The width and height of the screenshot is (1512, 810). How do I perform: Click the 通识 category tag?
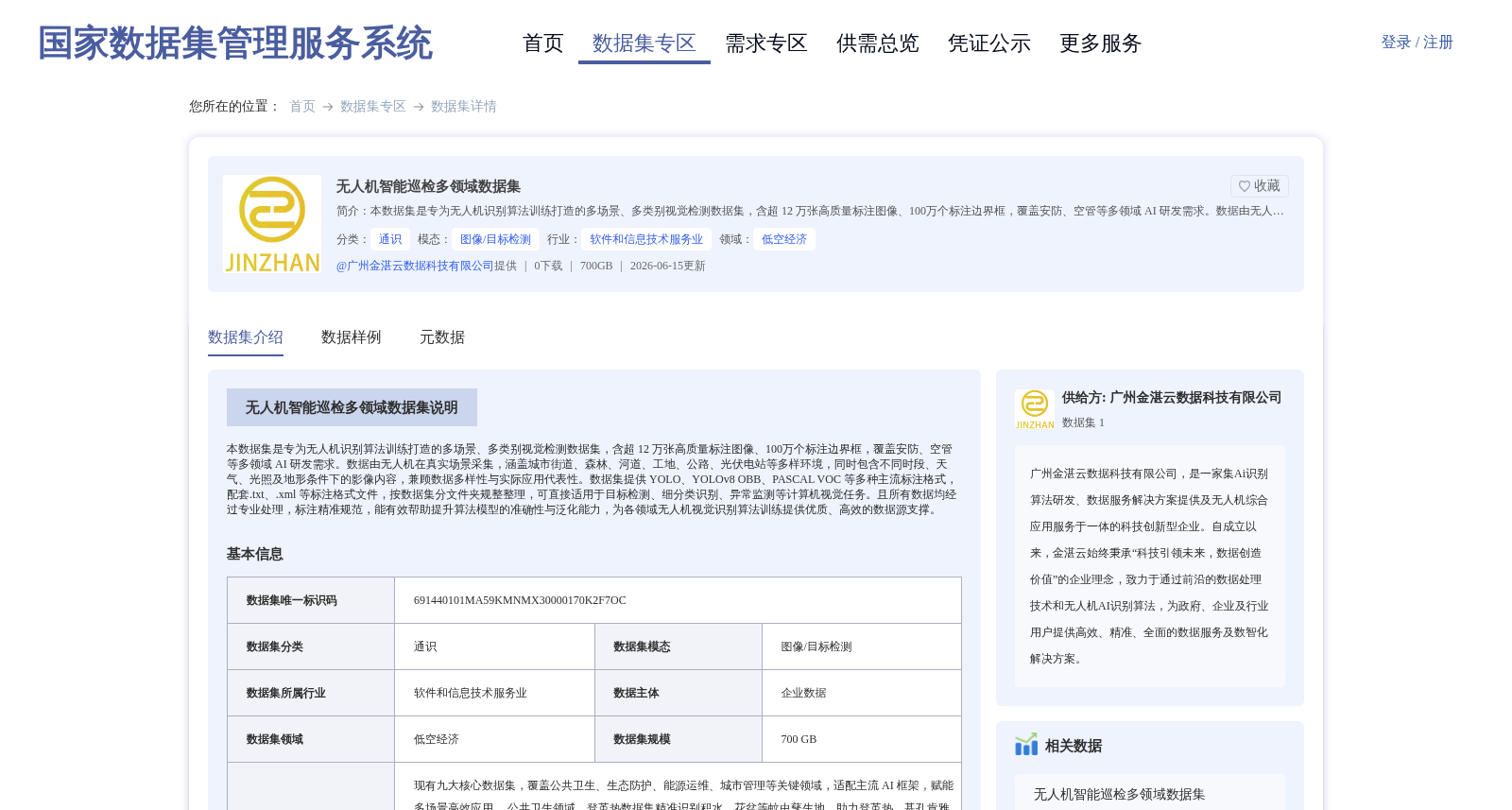tap(390, 239)
